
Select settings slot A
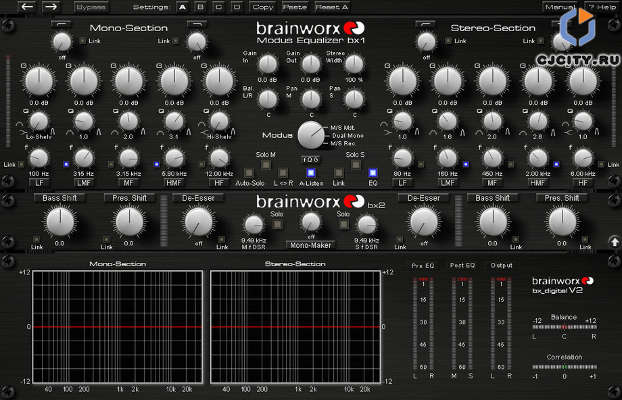[x=182, y=7]
